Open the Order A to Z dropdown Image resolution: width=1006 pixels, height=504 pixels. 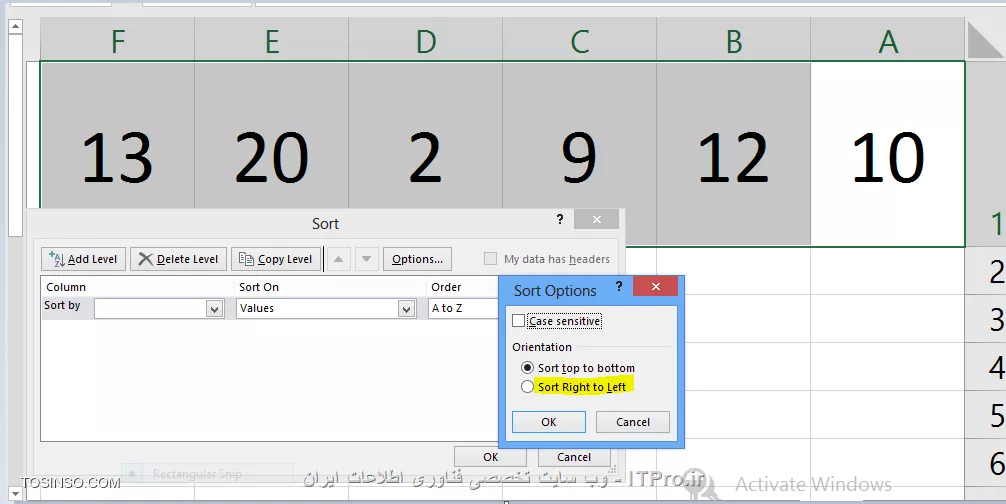(463, 308)
